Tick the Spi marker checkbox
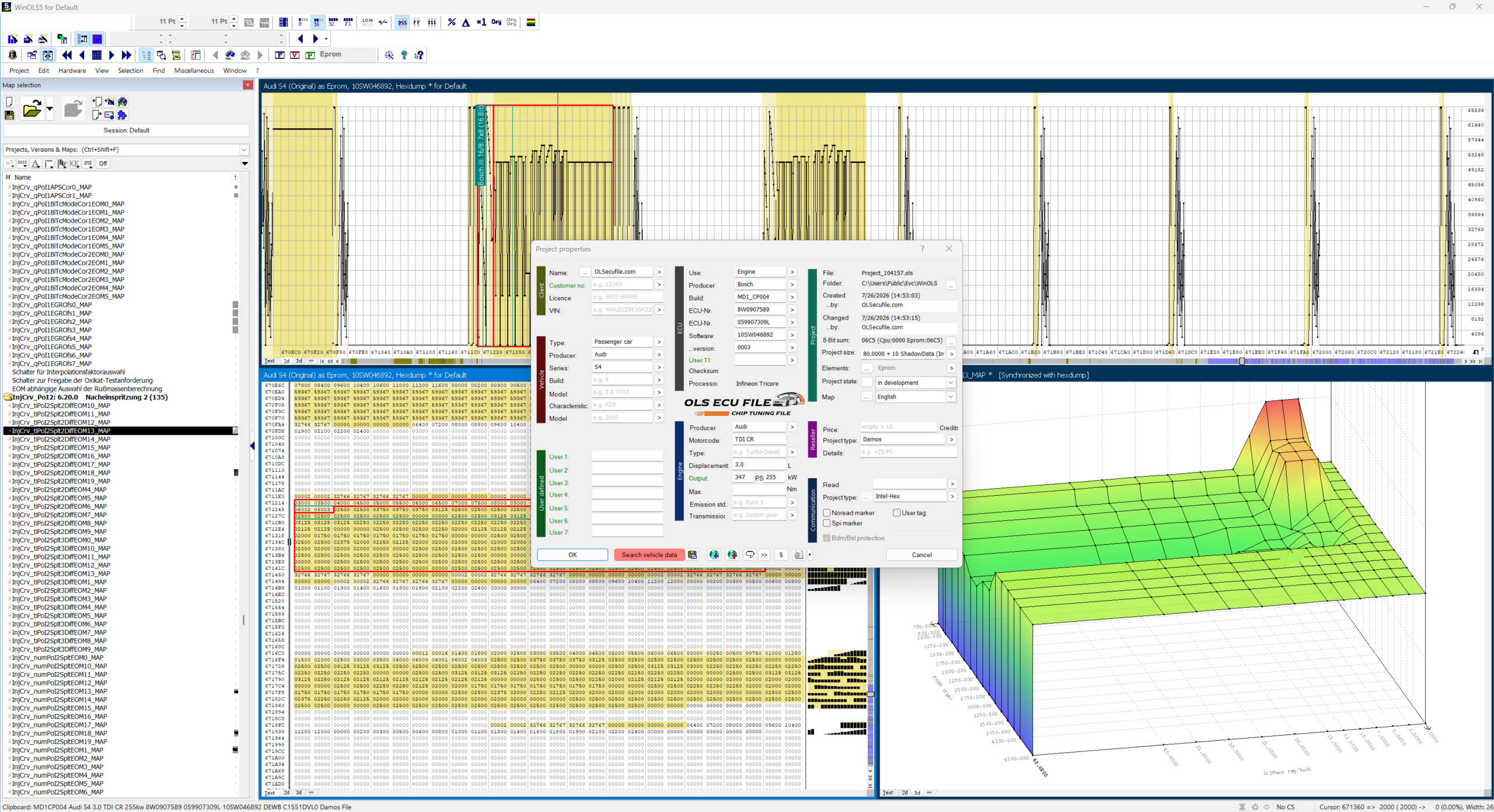The height and width of the screenshot is (812, 1494). (827, 523)
